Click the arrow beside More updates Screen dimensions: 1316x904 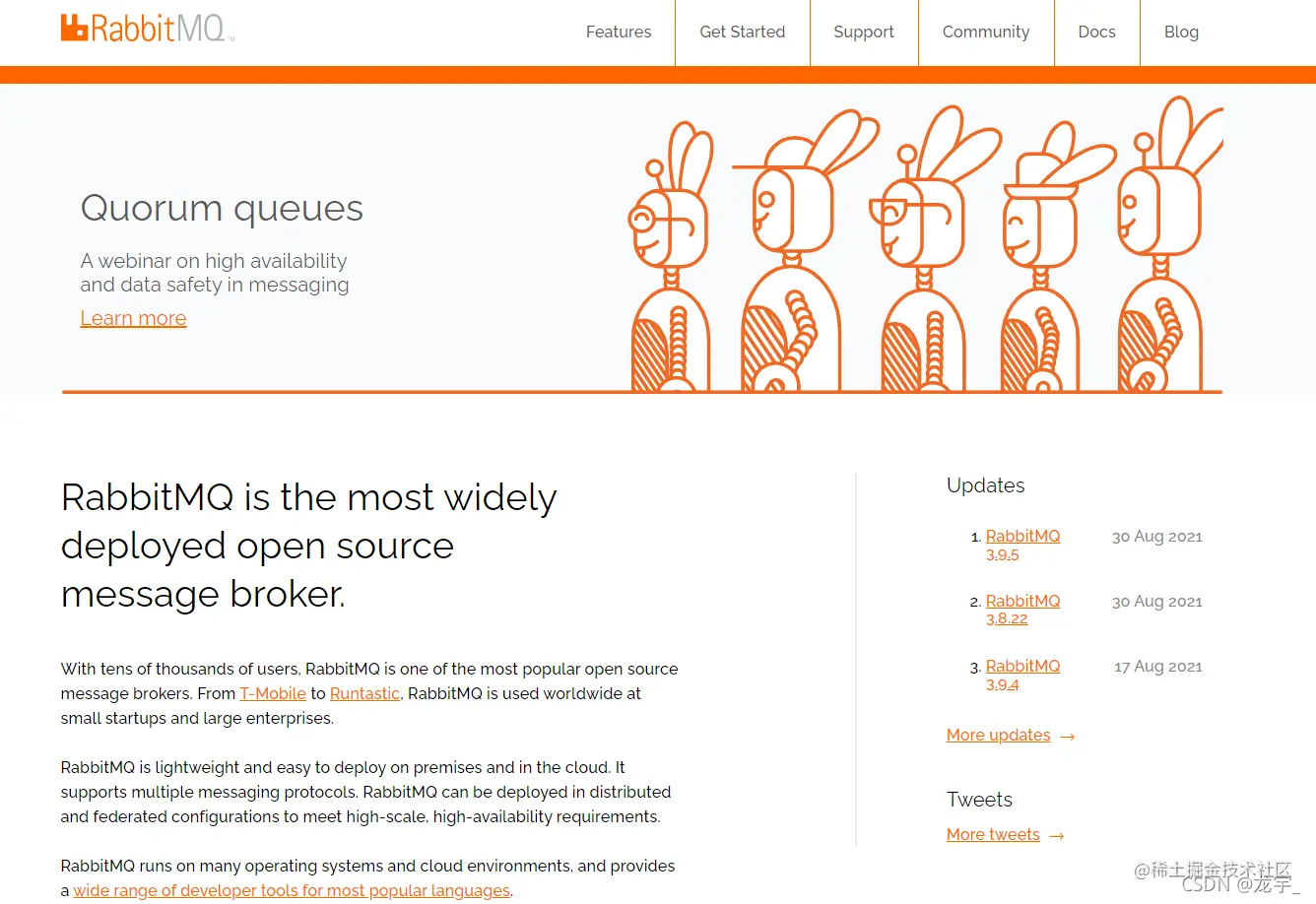pyautogui.click(x=1067, y=736)
